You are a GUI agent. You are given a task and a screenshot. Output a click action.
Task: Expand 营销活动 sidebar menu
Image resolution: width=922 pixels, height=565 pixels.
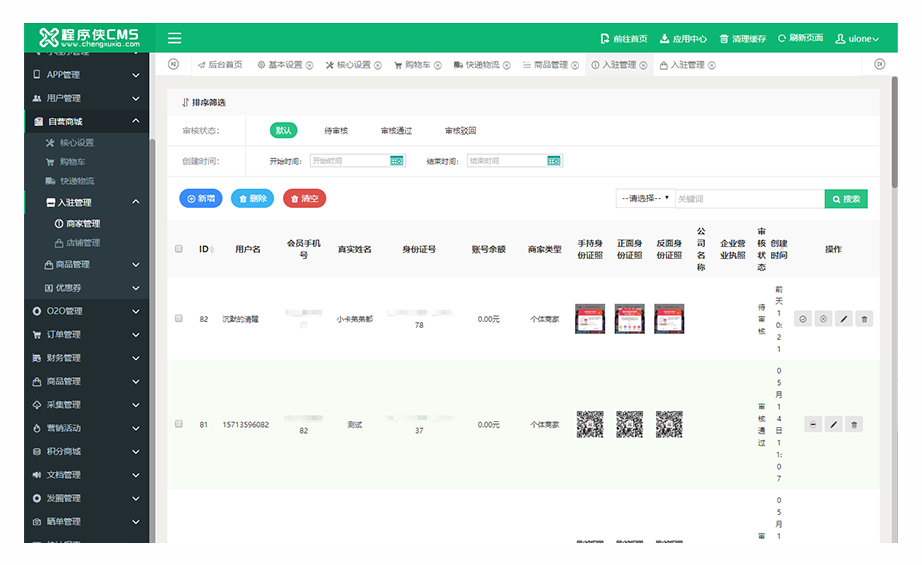point(86,428)
